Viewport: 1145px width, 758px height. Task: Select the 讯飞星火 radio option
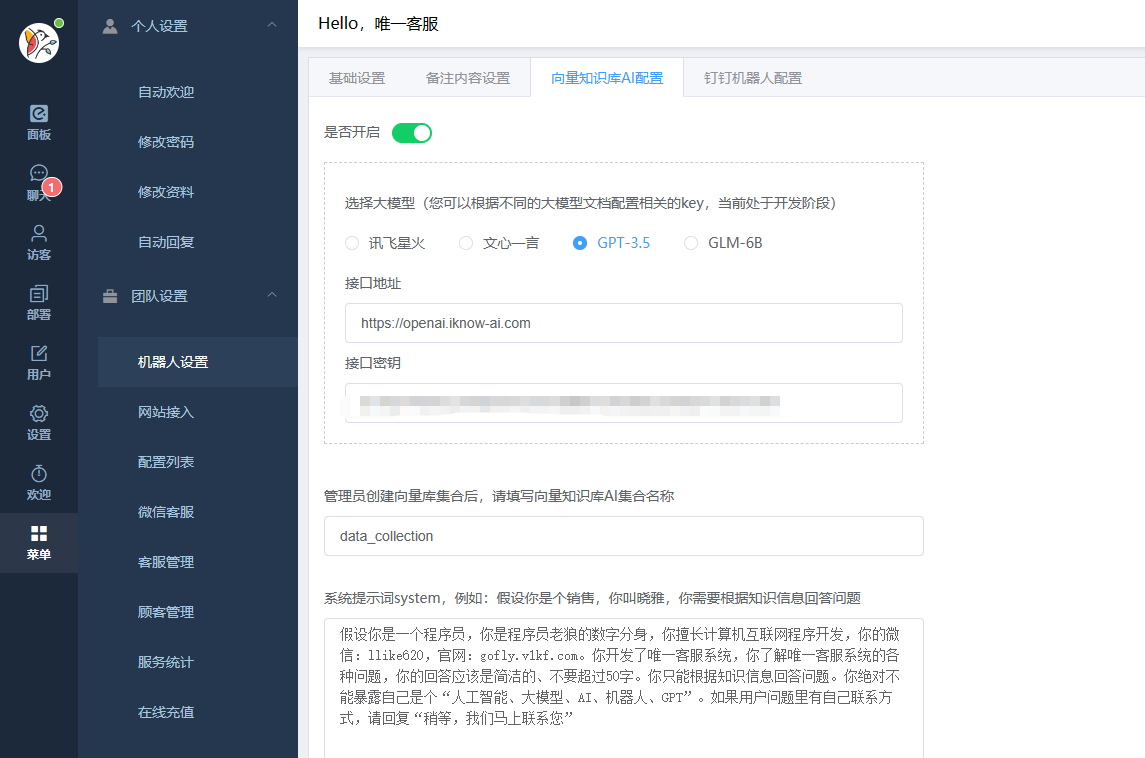tap(352, 243)
